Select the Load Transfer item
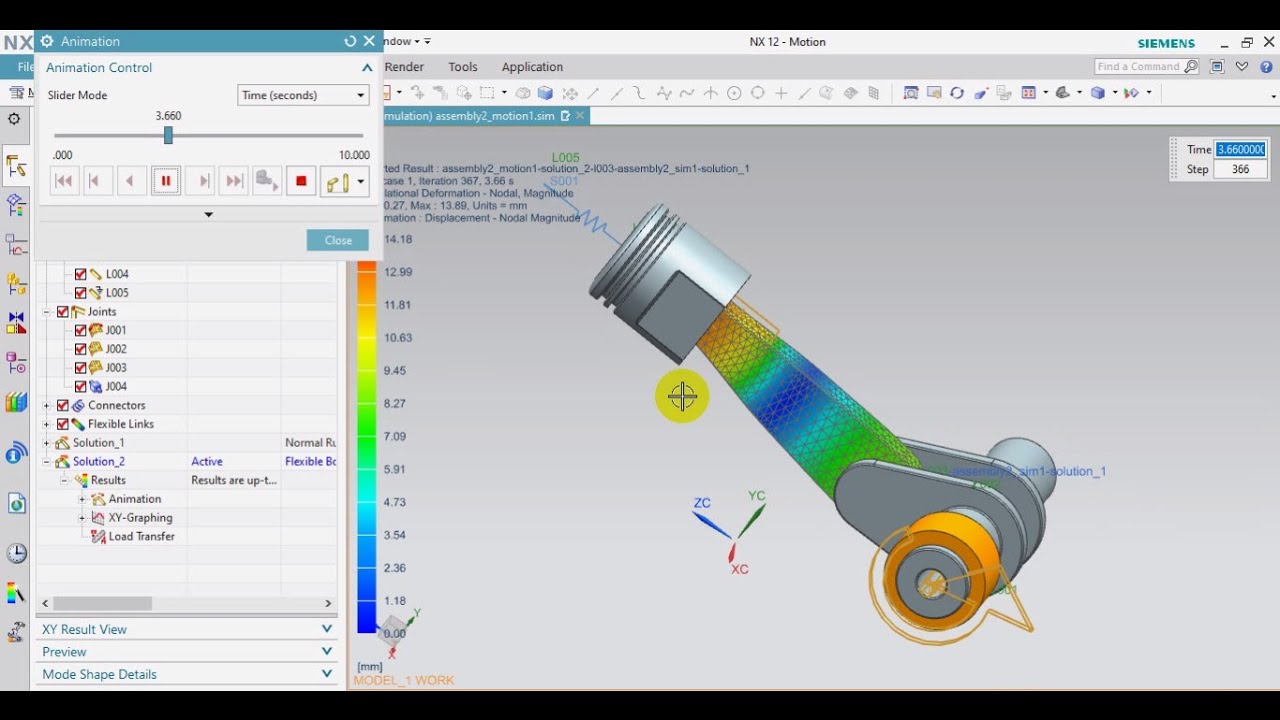The image size is (1280, 720). click(x=141, y=537)
